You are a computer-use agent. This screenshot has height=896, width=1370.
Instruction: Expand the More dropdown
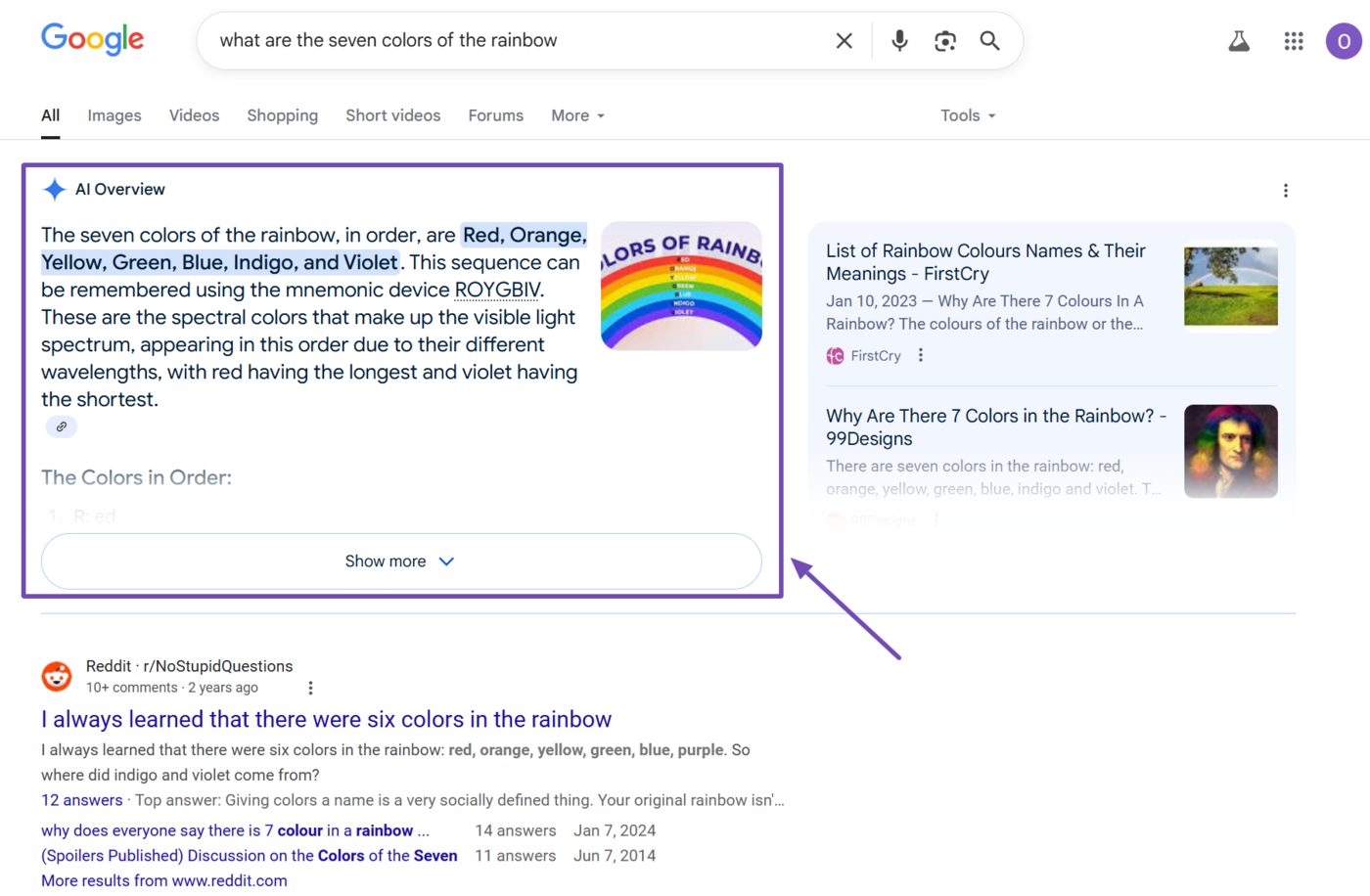[x=577, y=115]
